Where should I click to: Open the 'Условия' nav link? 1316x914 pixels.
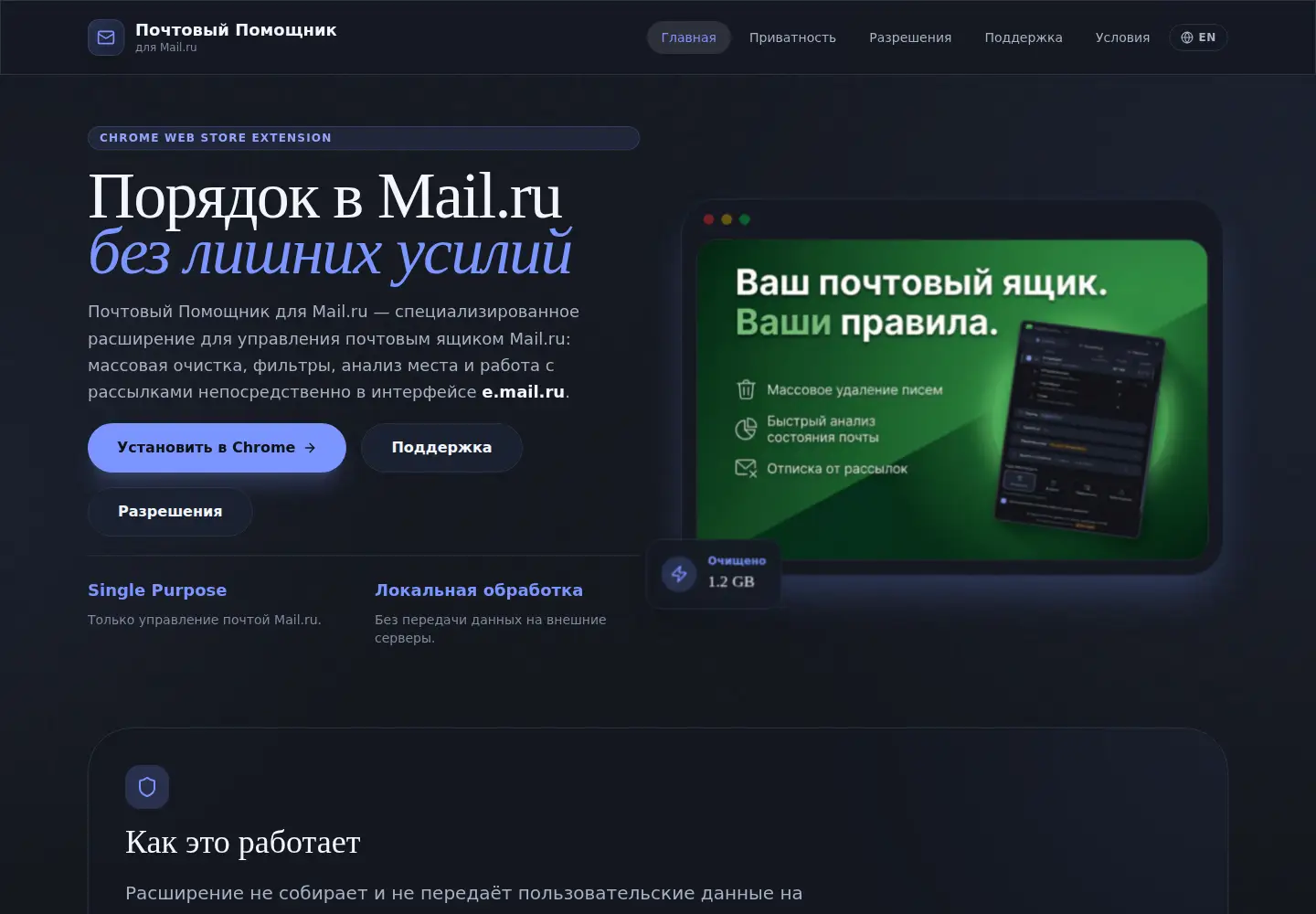[x=1122, y=37]
